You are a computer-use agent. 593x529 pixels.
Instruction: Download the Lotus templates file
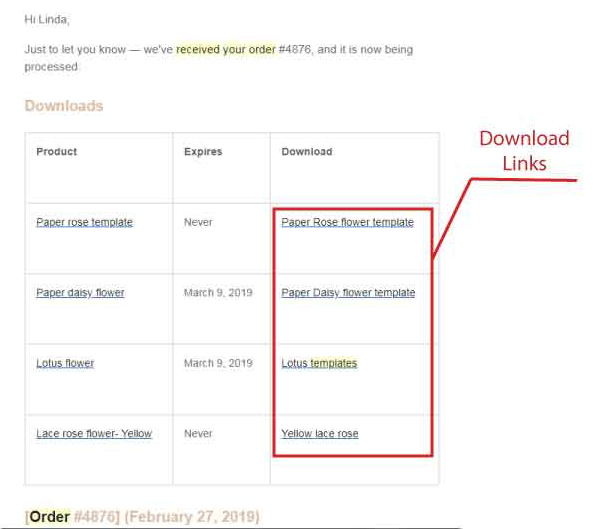pos(319,363)
